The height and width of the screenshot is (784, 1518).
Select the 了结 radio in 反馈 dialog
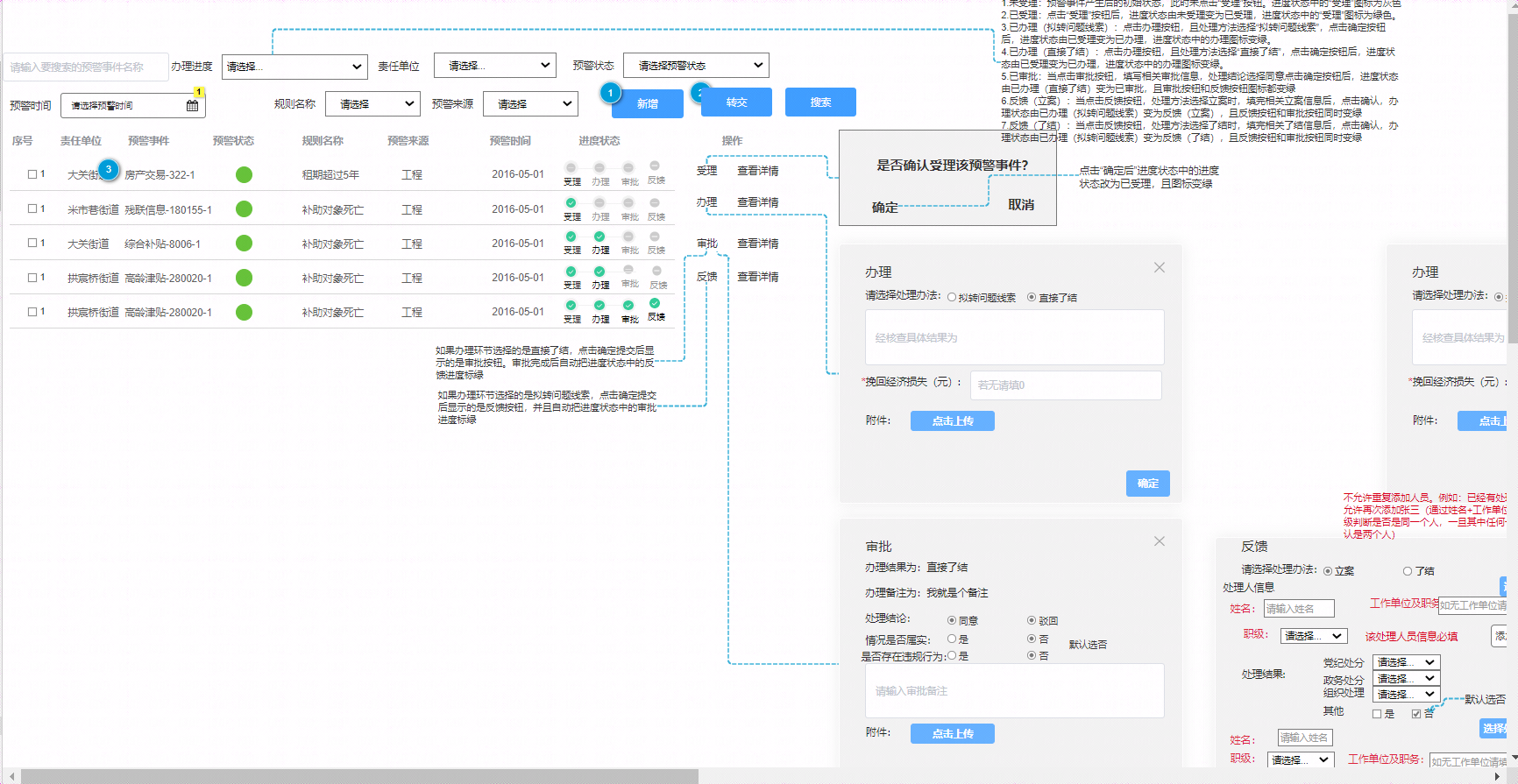tap(1408, 571)
